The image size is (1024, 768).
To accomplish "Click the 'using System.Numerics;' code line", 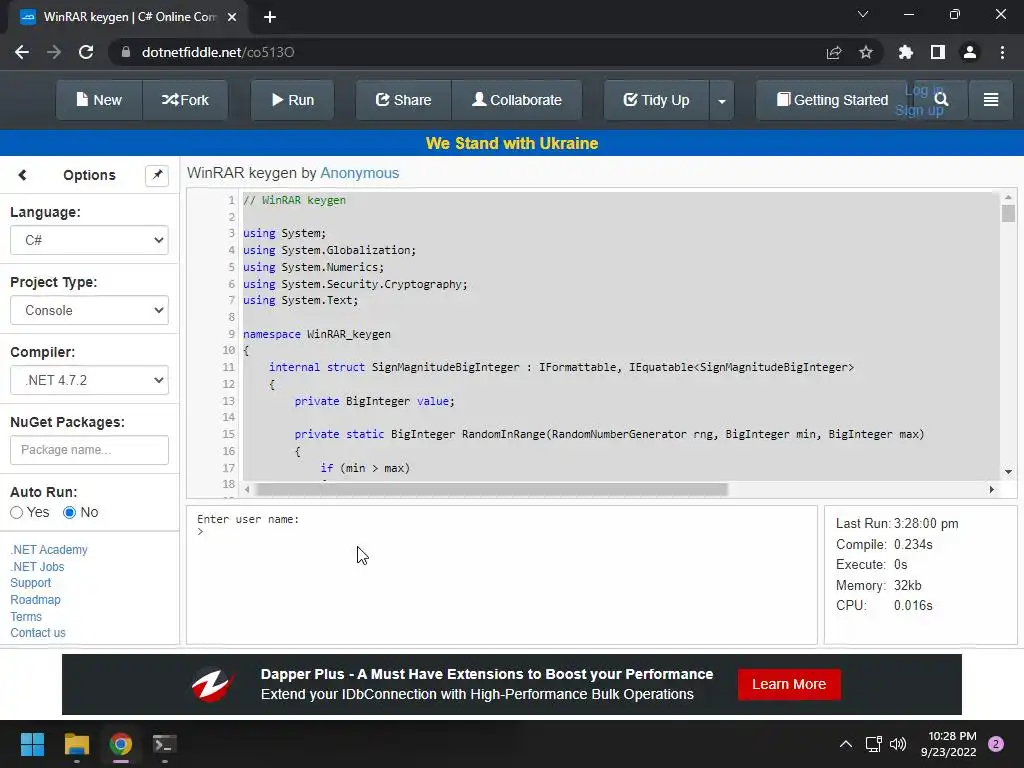I will [313, 267].
